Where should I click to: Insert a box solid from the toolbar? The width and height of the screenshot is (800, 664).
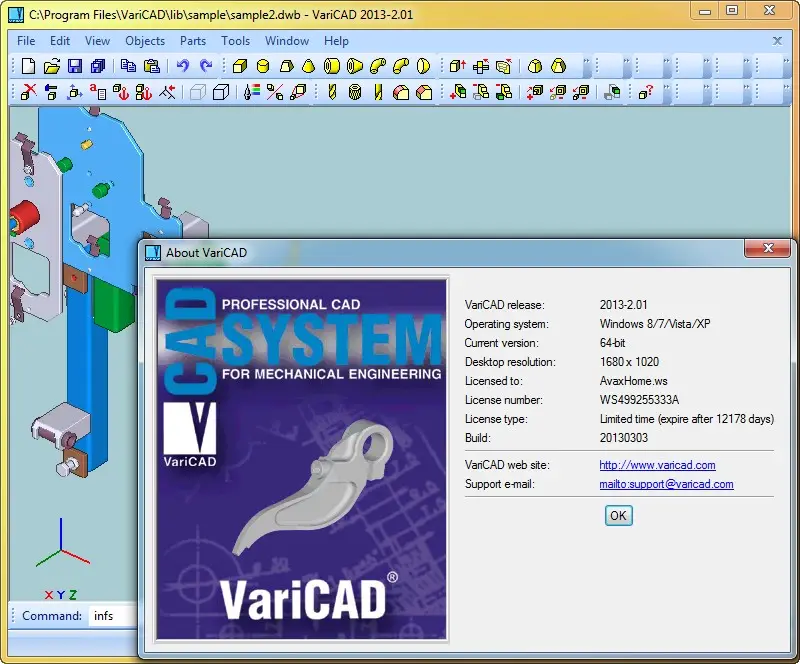click(240, 66)
